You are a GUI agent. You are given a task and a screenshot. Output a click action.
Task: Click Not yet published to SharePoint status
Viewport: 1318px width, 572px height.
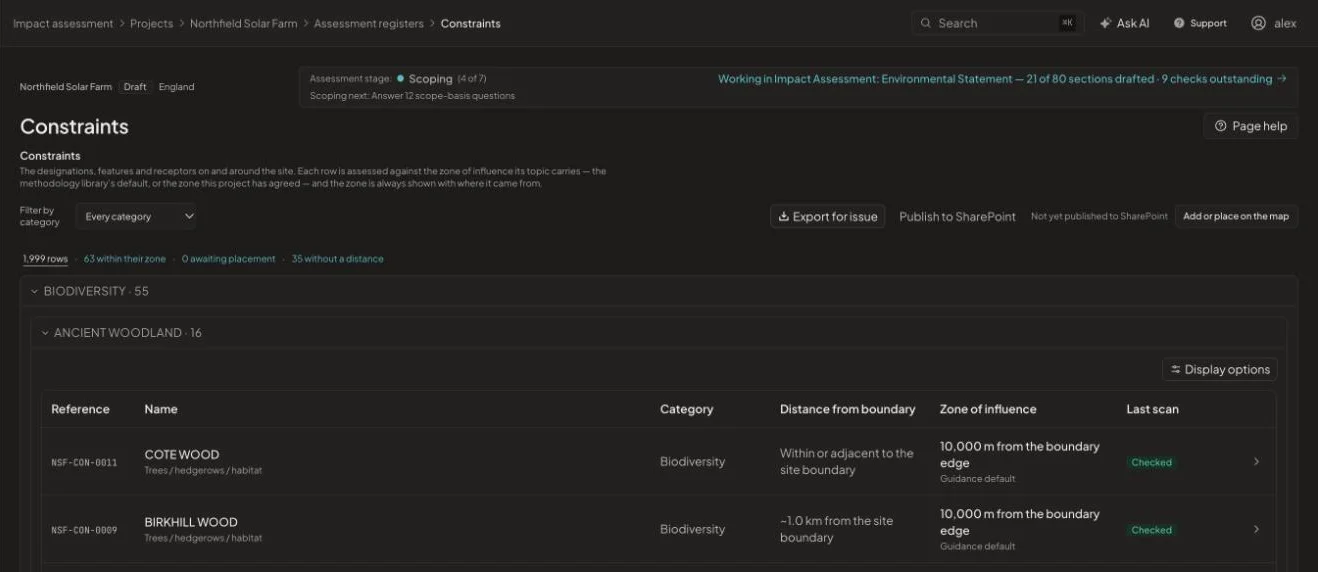click(x=1099, y=216)
